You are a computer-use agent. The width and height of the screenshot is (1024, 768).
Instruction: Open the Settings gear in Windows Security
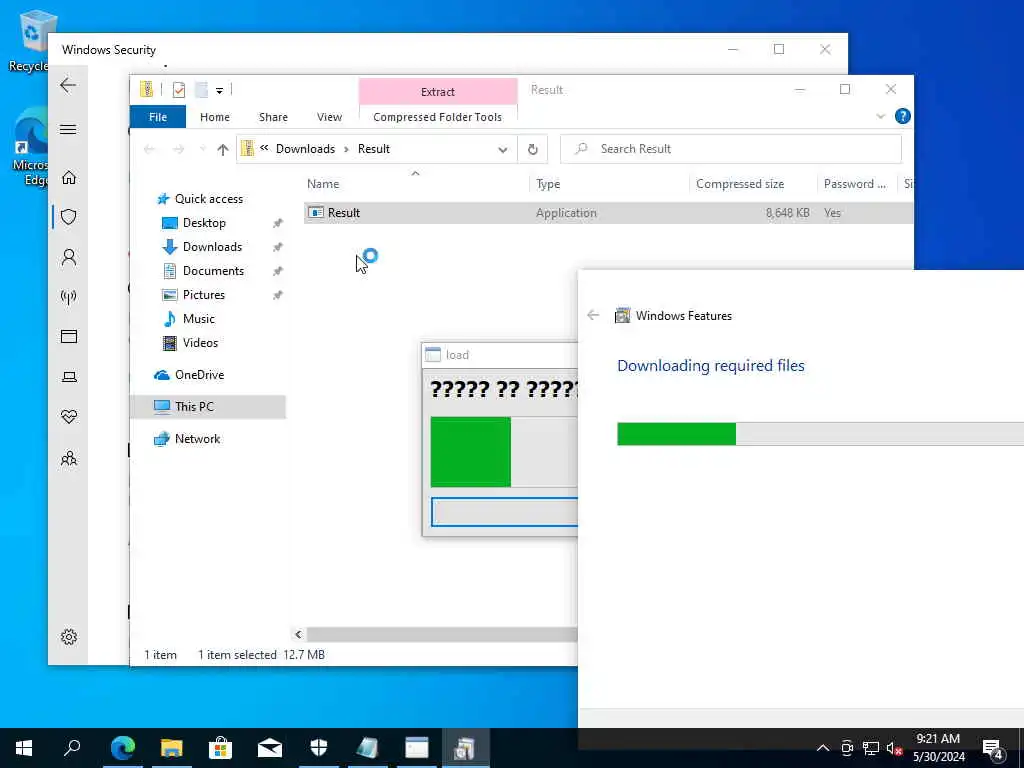tap(69, 637)
